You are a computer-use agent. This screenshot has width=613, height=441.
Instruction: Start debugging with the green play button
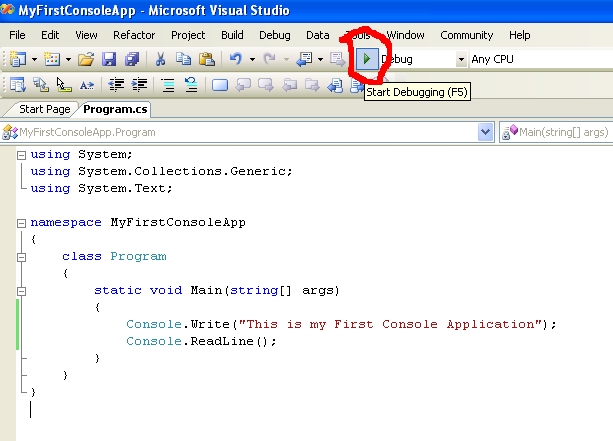pyautogui.click(x=367, y=59)
